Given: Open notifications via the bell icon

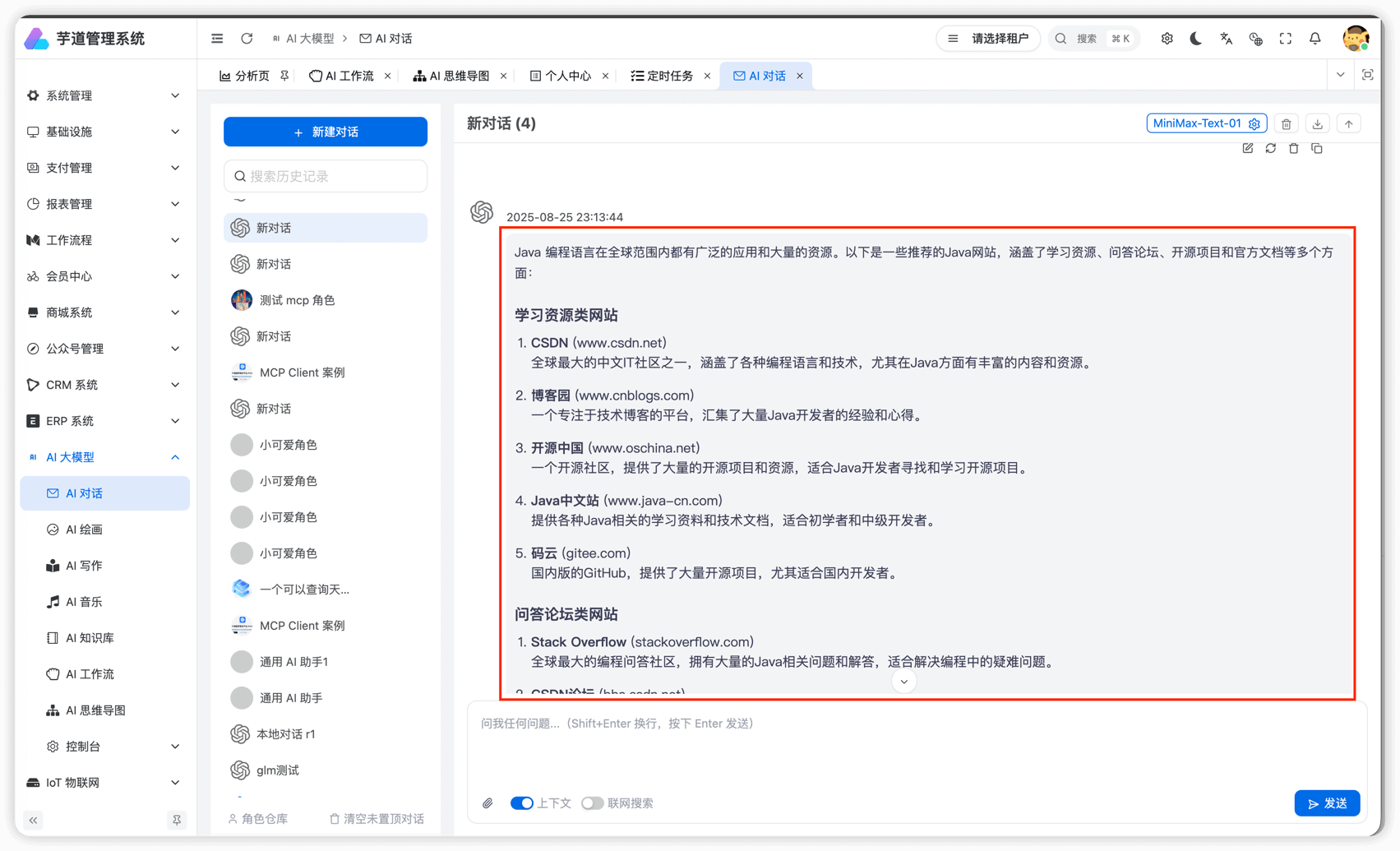Looking at the screenshot, I should pyautogui.click(x=1315, y=38).
